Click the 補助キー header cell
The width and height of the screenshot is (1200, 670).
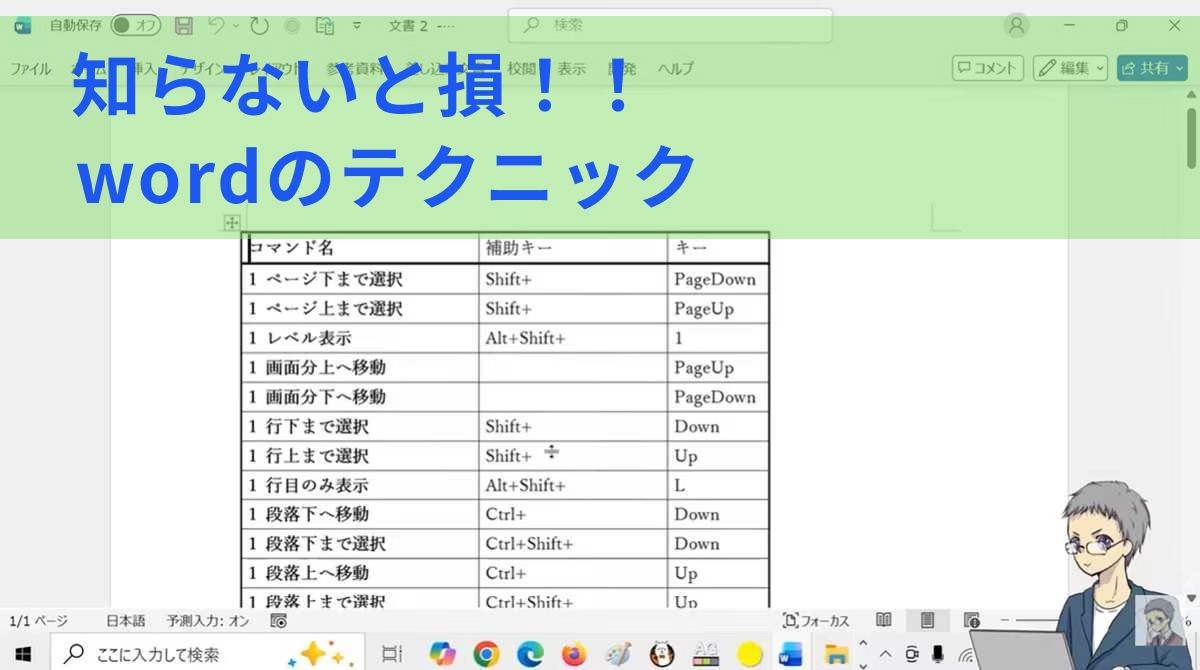pyautogui.click(x=573, y=248)
